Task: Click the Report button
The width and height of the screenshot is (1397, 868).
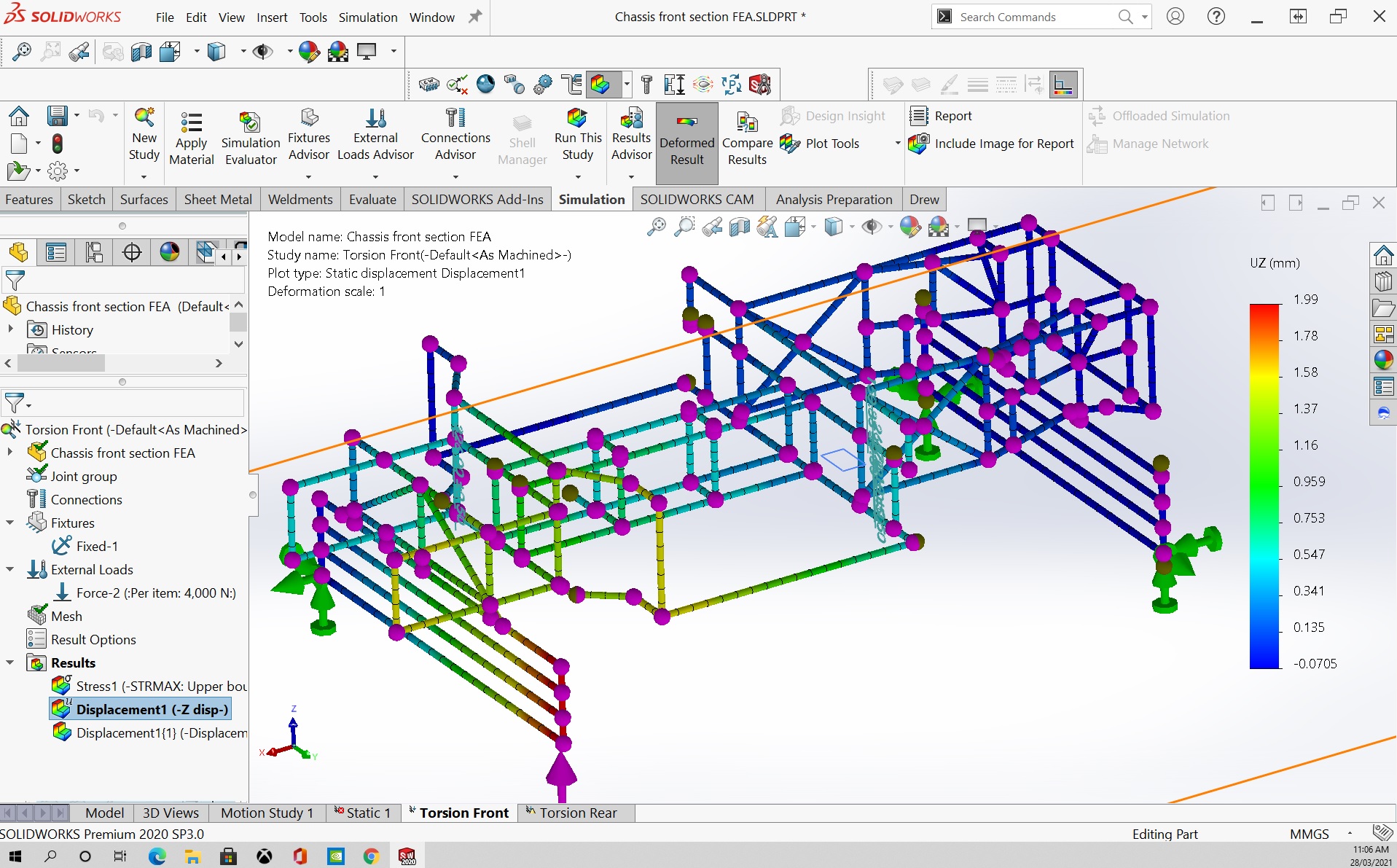Action: [941, 116]
